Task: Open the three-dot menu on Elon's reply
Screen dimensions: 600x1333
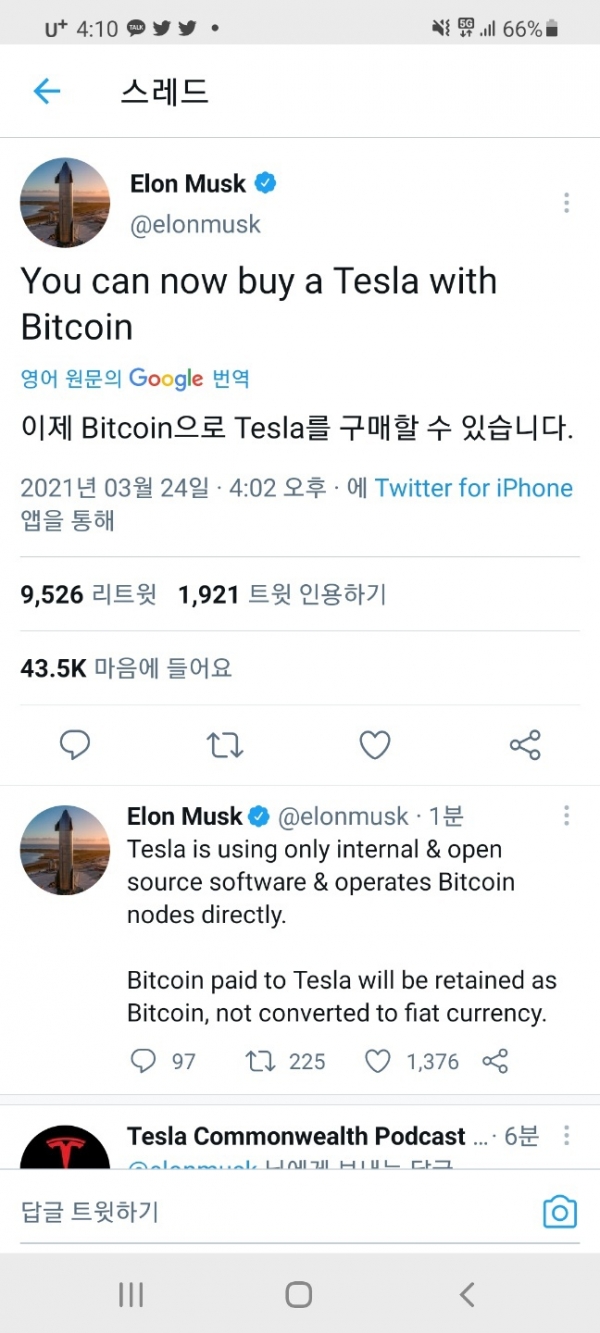Action: 566,817
